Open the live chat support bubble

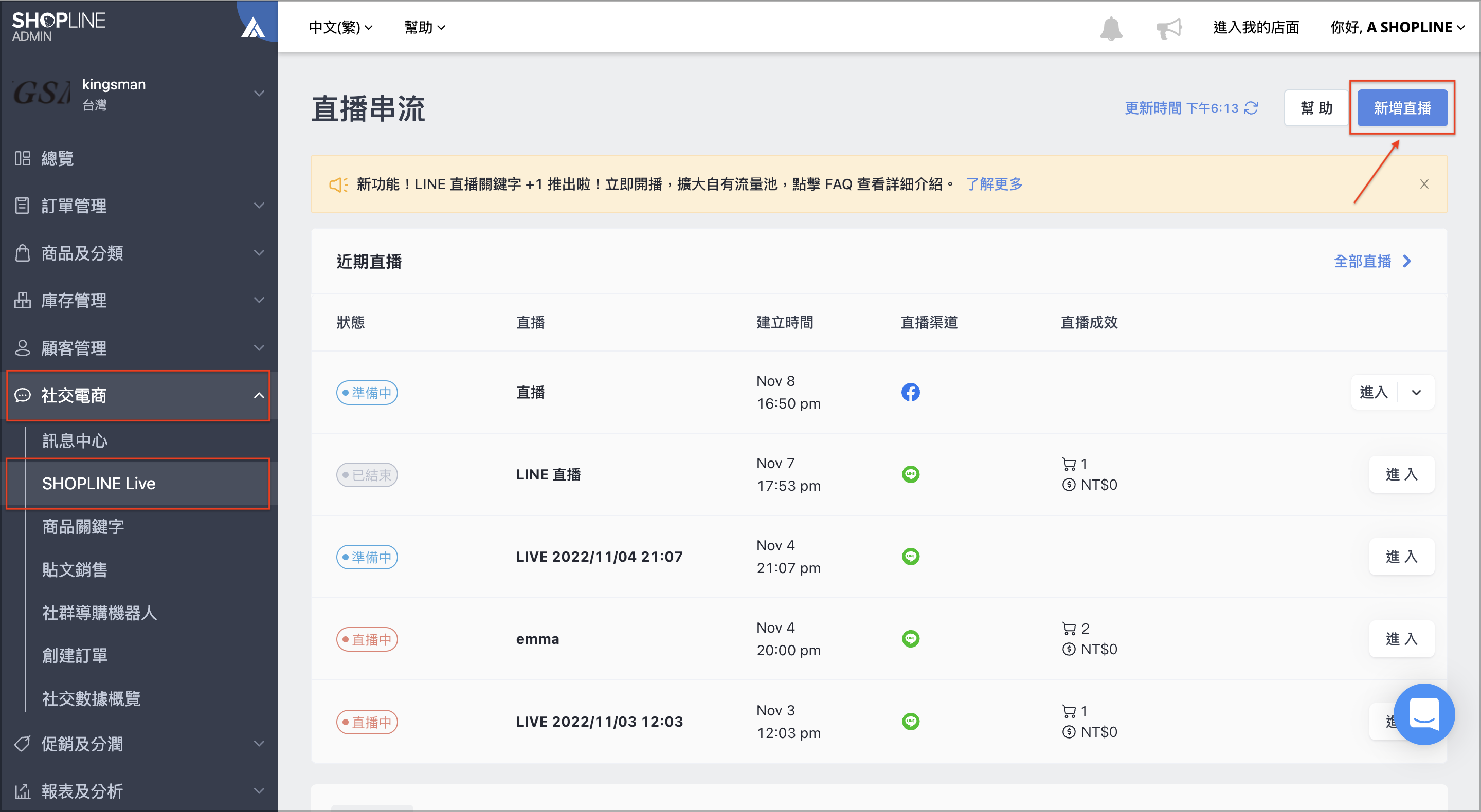click(x=1424, y=714)
